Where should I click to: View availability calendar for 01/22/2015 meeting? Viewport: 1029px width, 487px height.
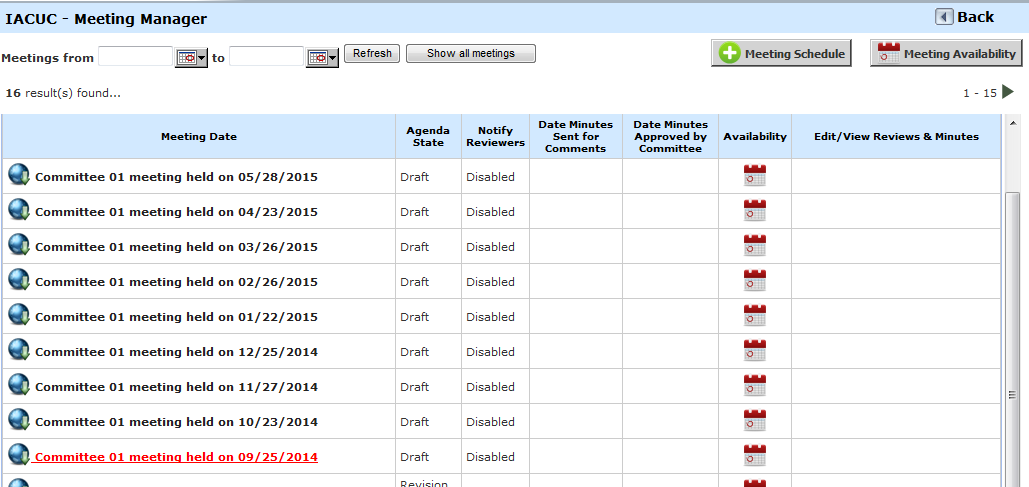[x=755, y=316]
